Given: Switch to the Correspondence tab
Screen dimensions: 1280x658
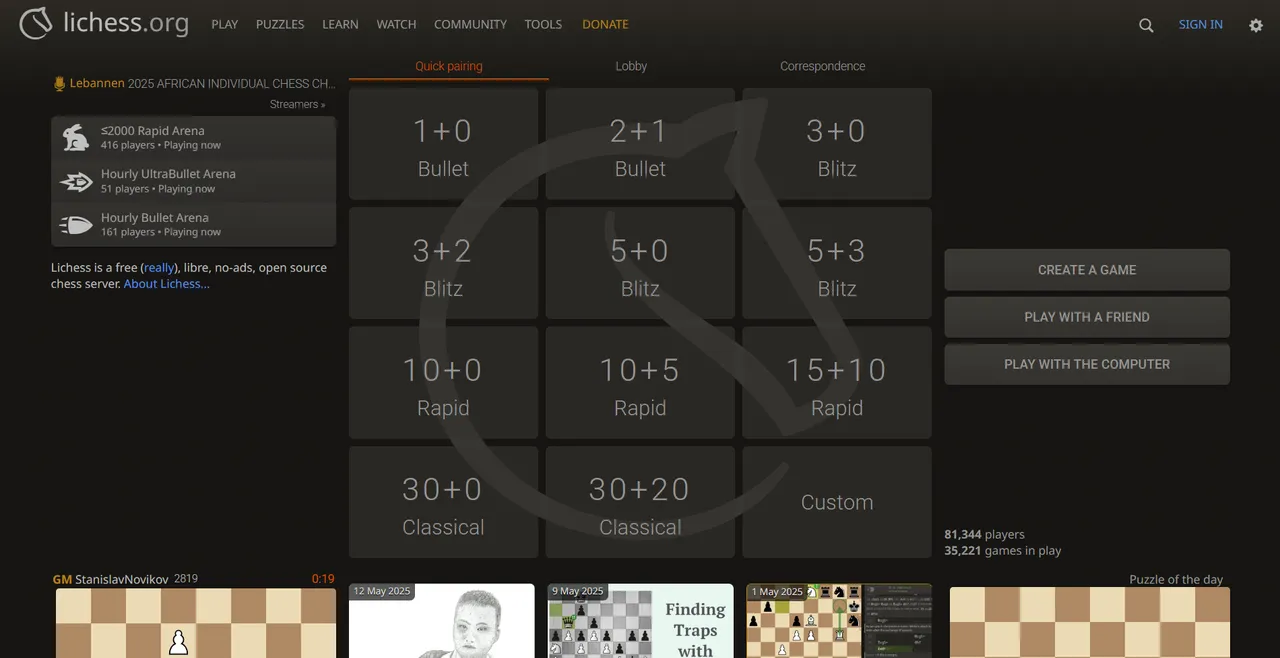Looking at the screenshot, I should [823, 66].
